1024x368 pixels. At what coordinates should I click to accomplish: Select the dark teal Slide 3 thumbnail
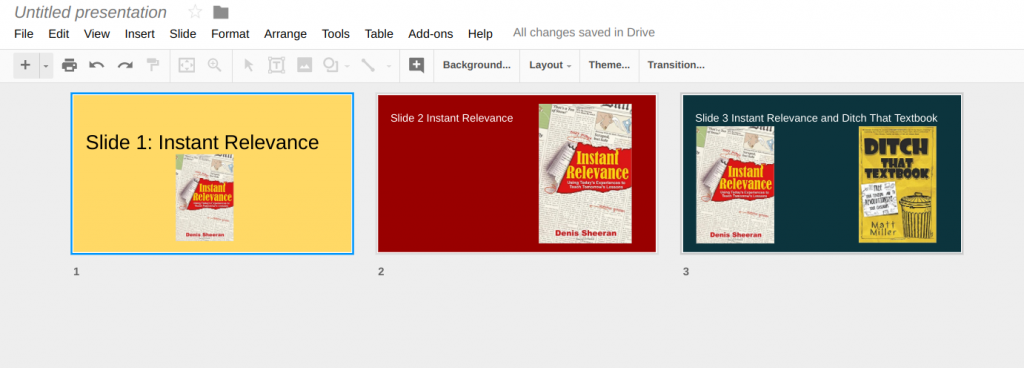822,174
